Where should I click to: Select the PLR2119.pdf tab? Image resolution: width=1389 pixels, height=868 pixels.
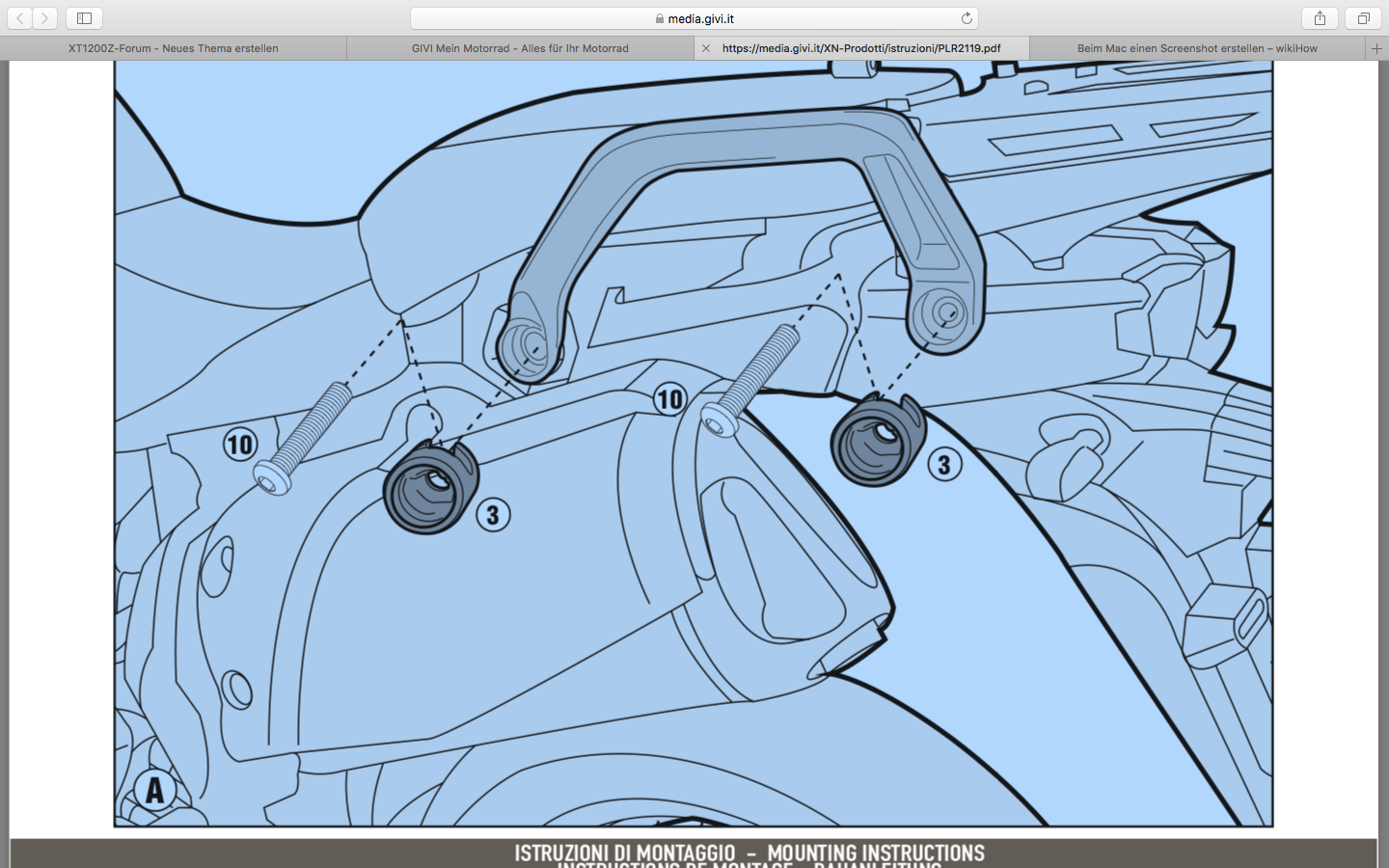click(x=861, y=48)
